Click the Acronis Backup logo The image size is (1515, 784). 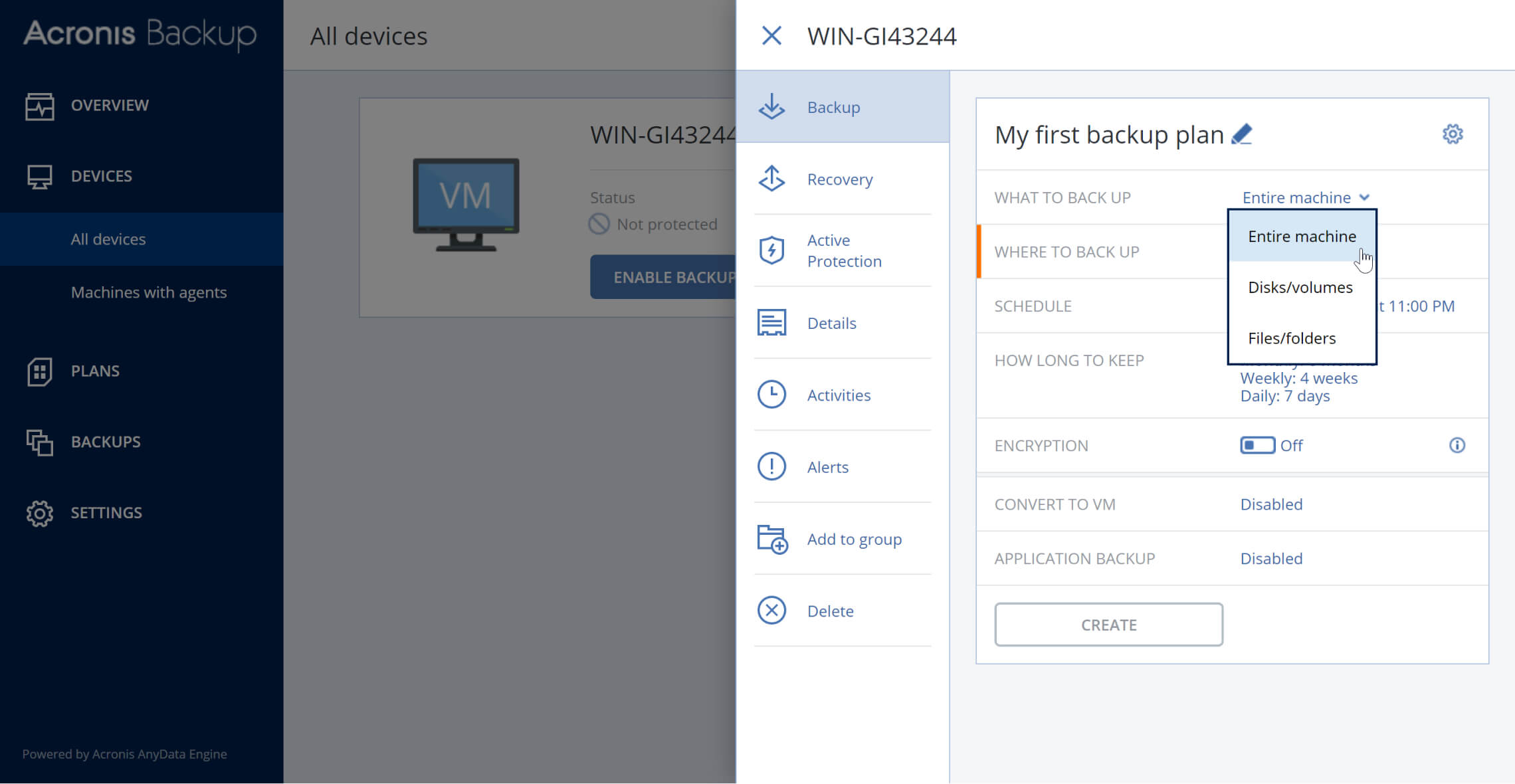[x=140, y=35]
